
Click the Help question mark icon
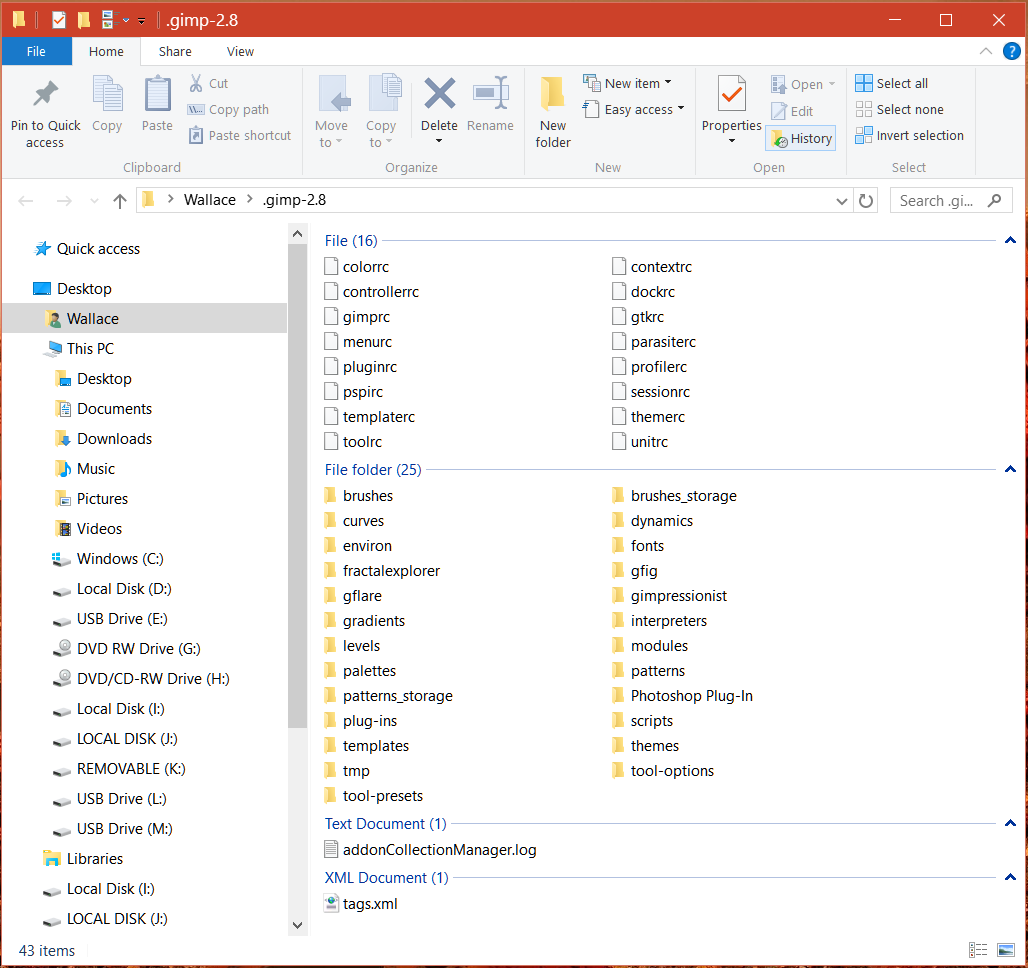[1012, 51]
